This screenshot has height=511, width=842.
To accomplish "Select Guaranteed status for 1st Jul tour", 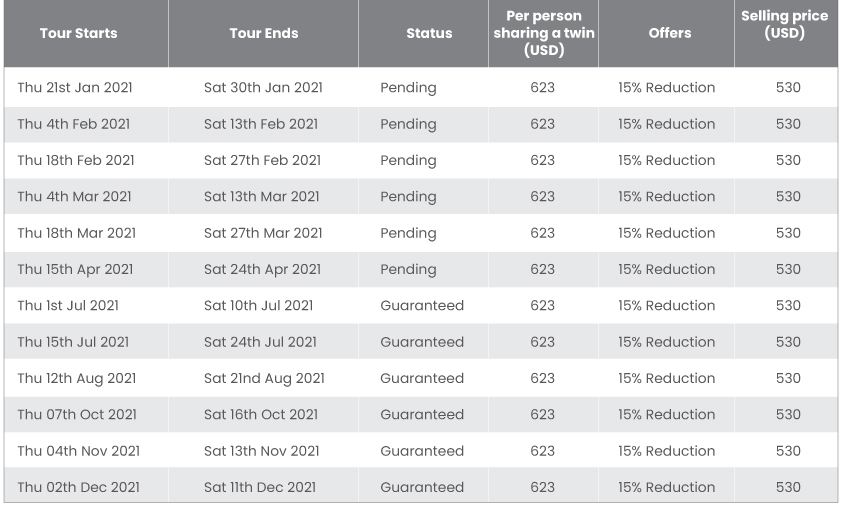I will (x=422, y=305).
